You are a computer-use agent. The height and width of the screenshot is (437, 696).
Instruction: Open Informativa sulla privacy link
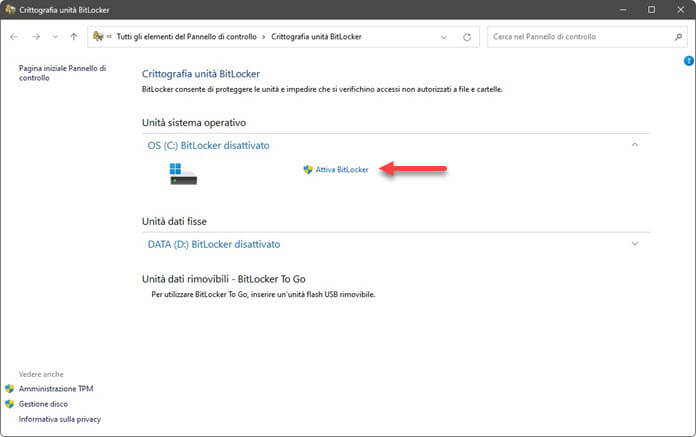pyautogui.click(x=59, y=419)
